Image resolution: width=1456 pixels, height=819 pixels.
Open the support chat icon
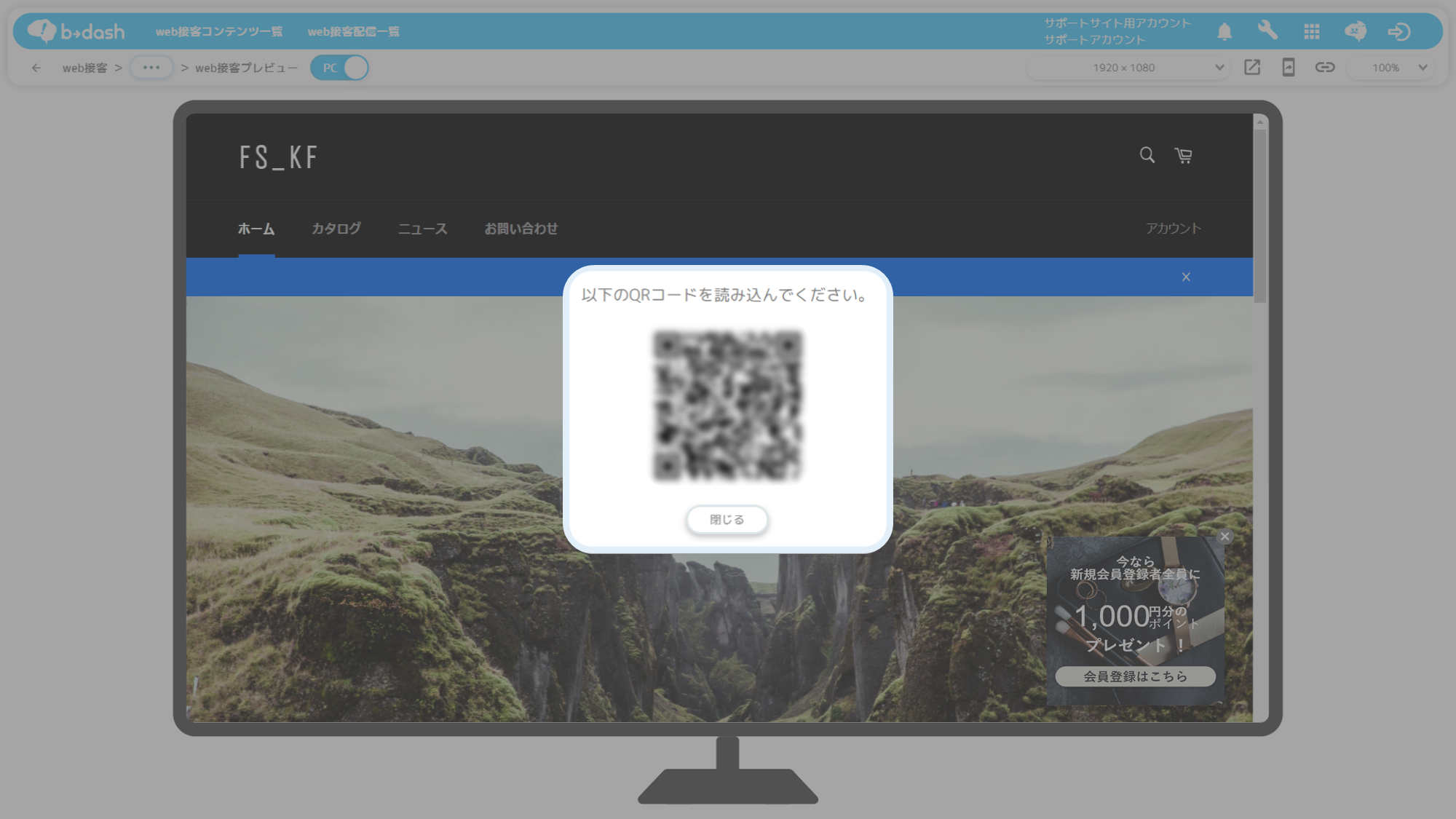[x=1356, y=31]
